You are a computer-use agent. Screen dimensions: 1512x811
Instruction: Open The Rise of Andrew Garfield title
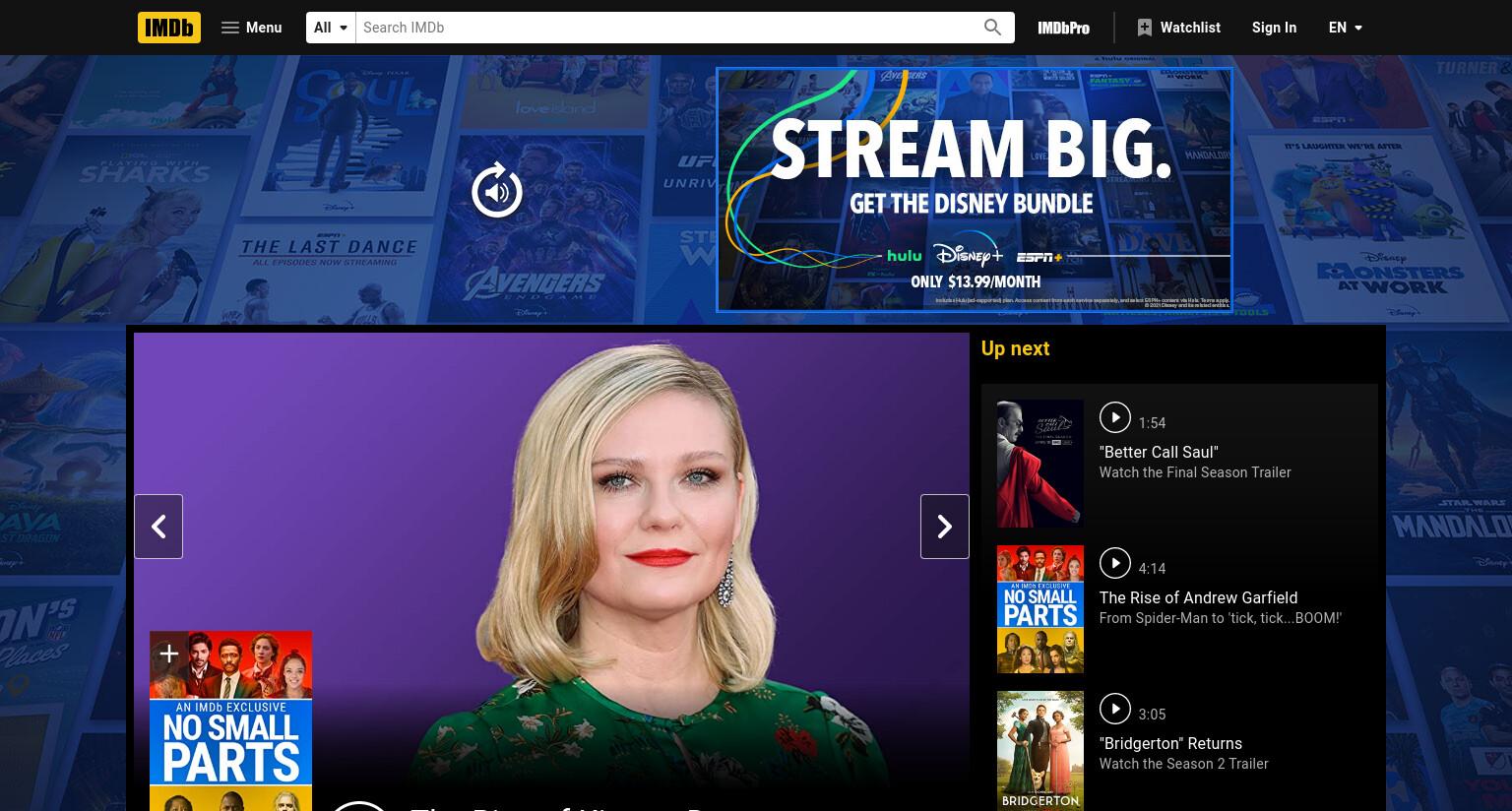pos(1198,597)
